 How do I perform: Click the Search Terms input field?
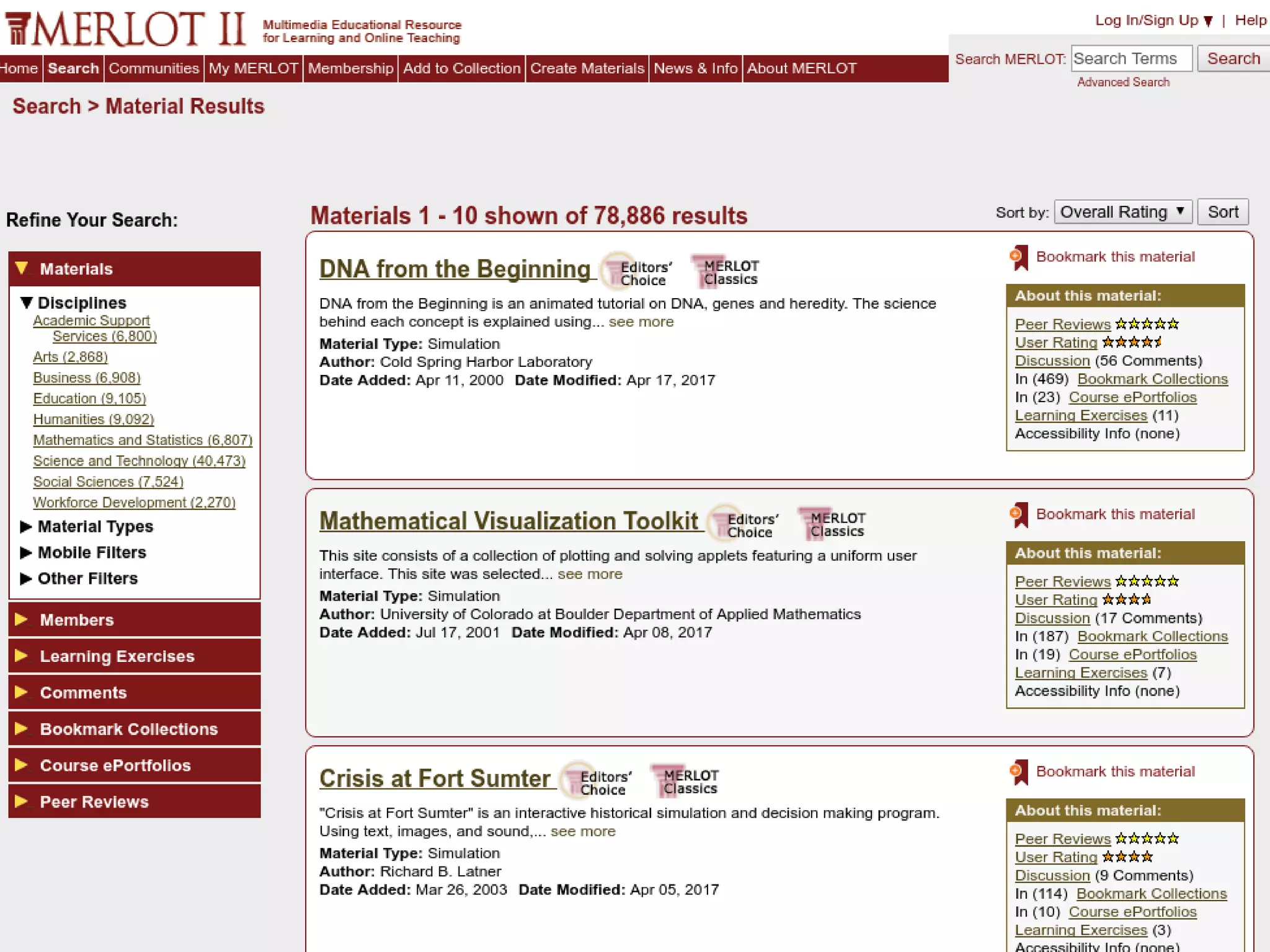coord(1130,58)
